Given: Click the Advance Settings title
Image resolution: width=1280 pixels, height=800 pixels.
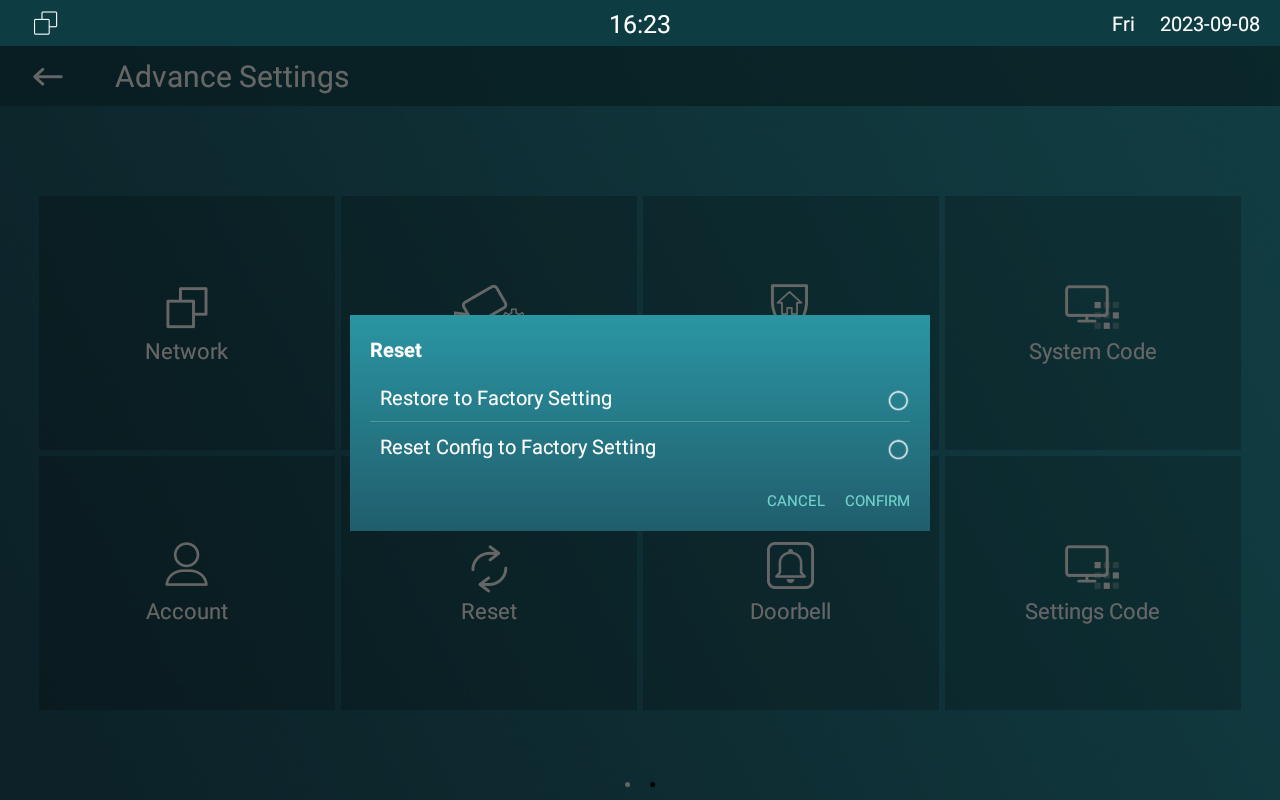Looking at the screenshot, I should point(232,77).
